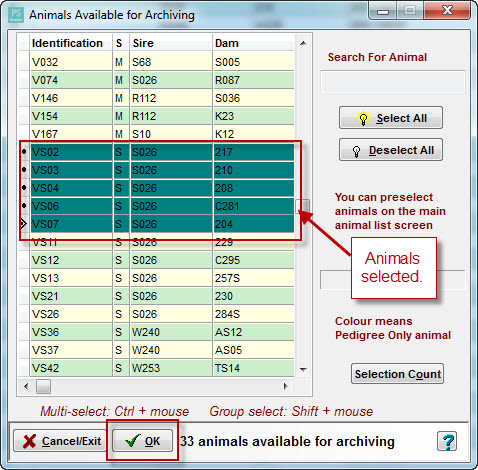Focus the Search For Animal field
Image resolution: width=478 pixels, height=470 pixels.
click(392, 82)
